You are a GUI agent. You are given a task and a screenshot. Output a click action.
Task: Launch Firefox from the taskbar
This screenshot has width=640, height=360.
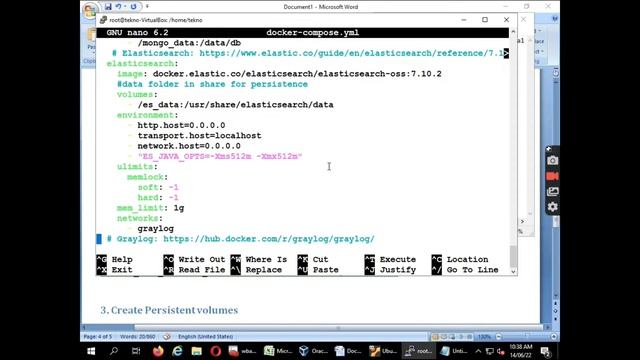click(x=158, y=351)
